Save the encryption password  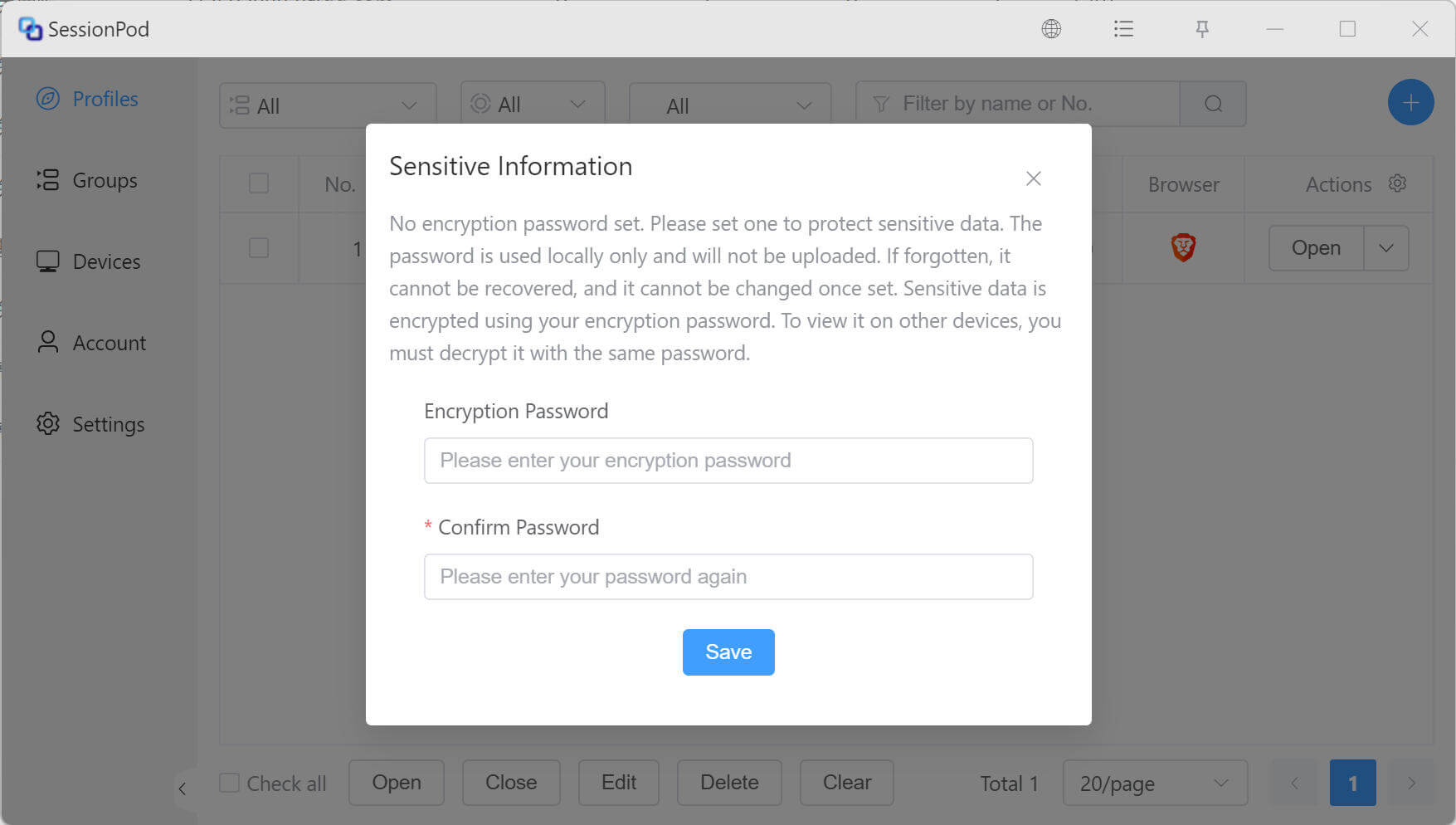pos(728,652)
